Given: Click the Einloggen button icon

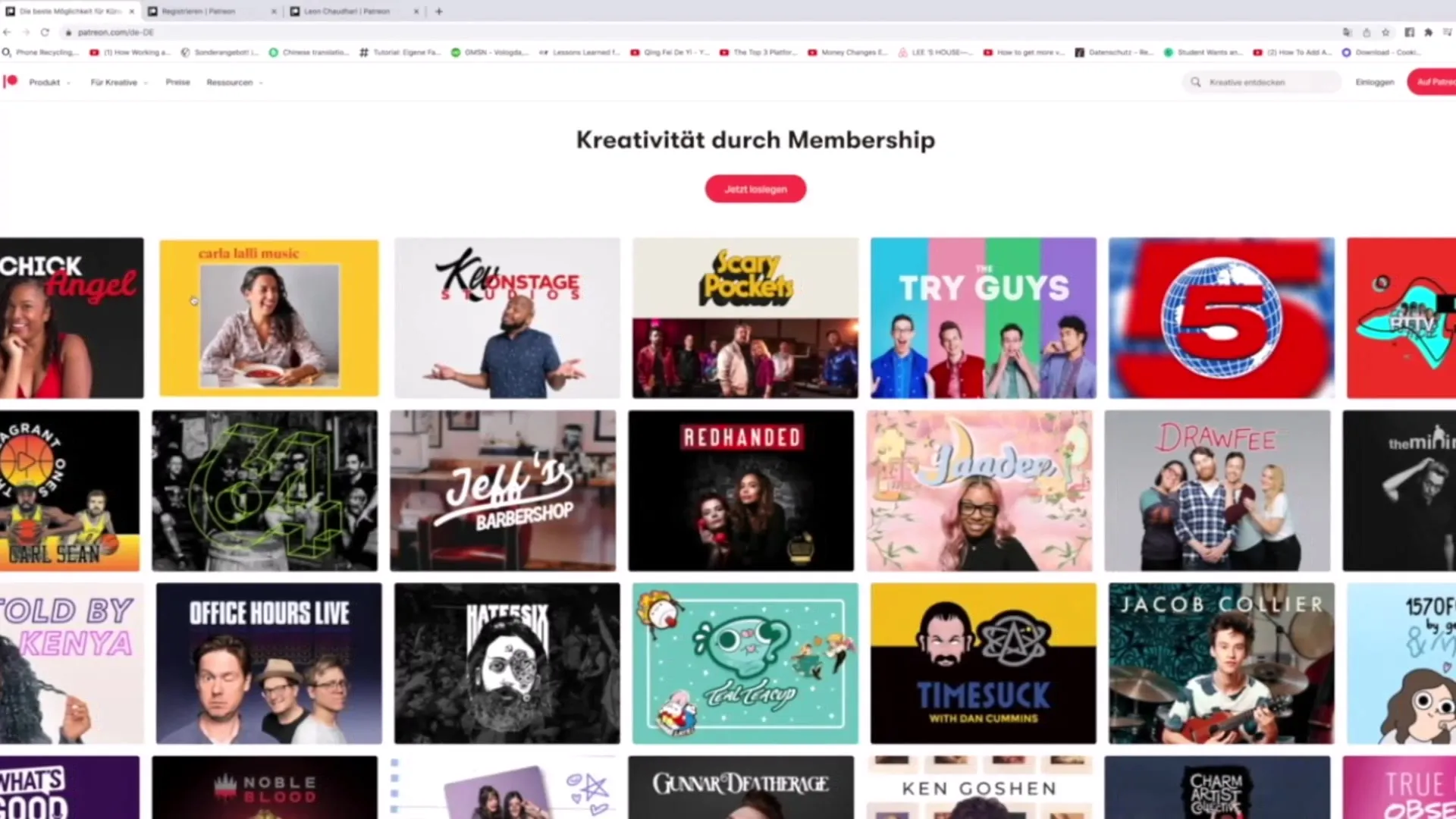Looking at the screenshot, I should click(1375, 82).
